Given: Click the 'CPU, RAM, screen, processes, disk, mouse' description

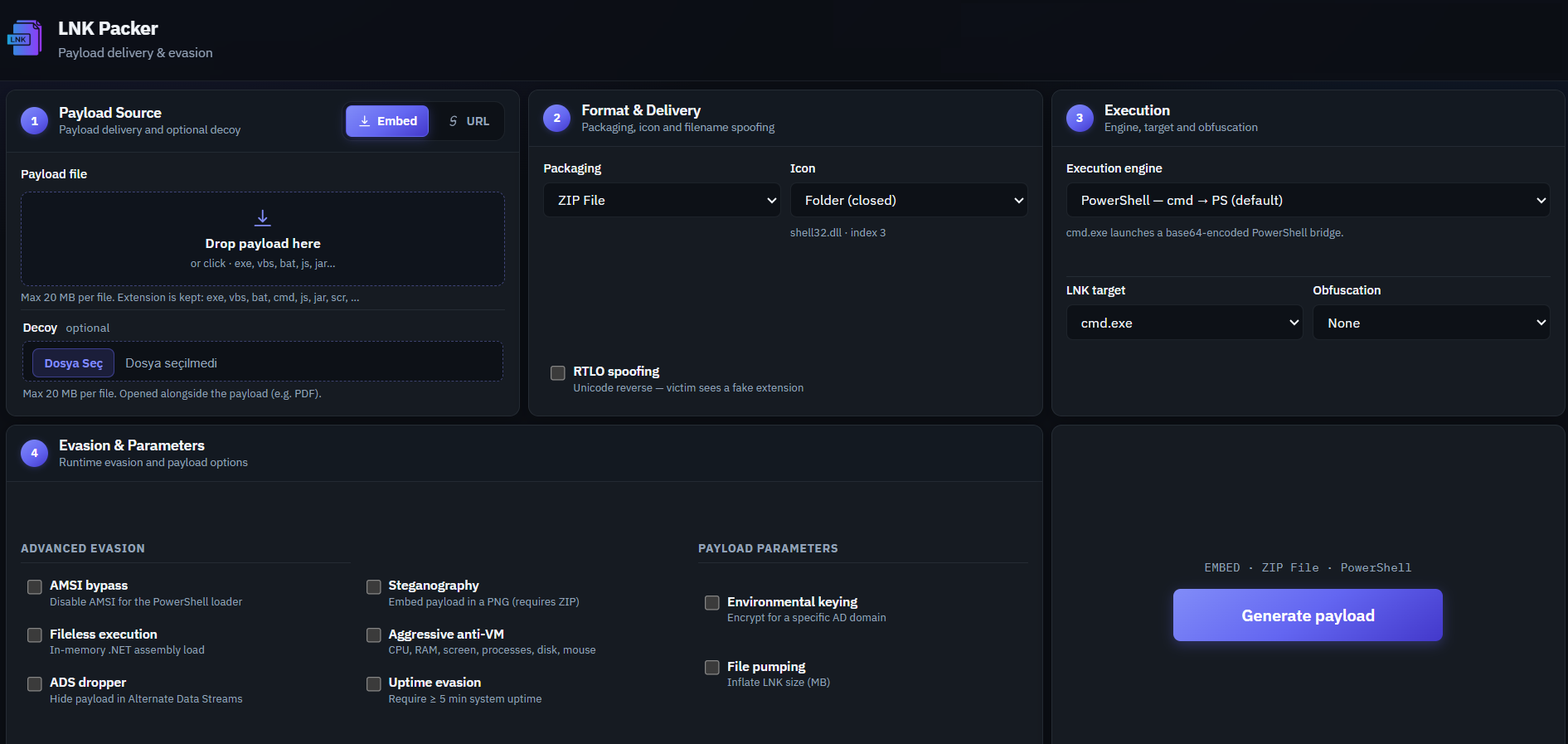Looking at the screenshot, I should pos(493,650).
